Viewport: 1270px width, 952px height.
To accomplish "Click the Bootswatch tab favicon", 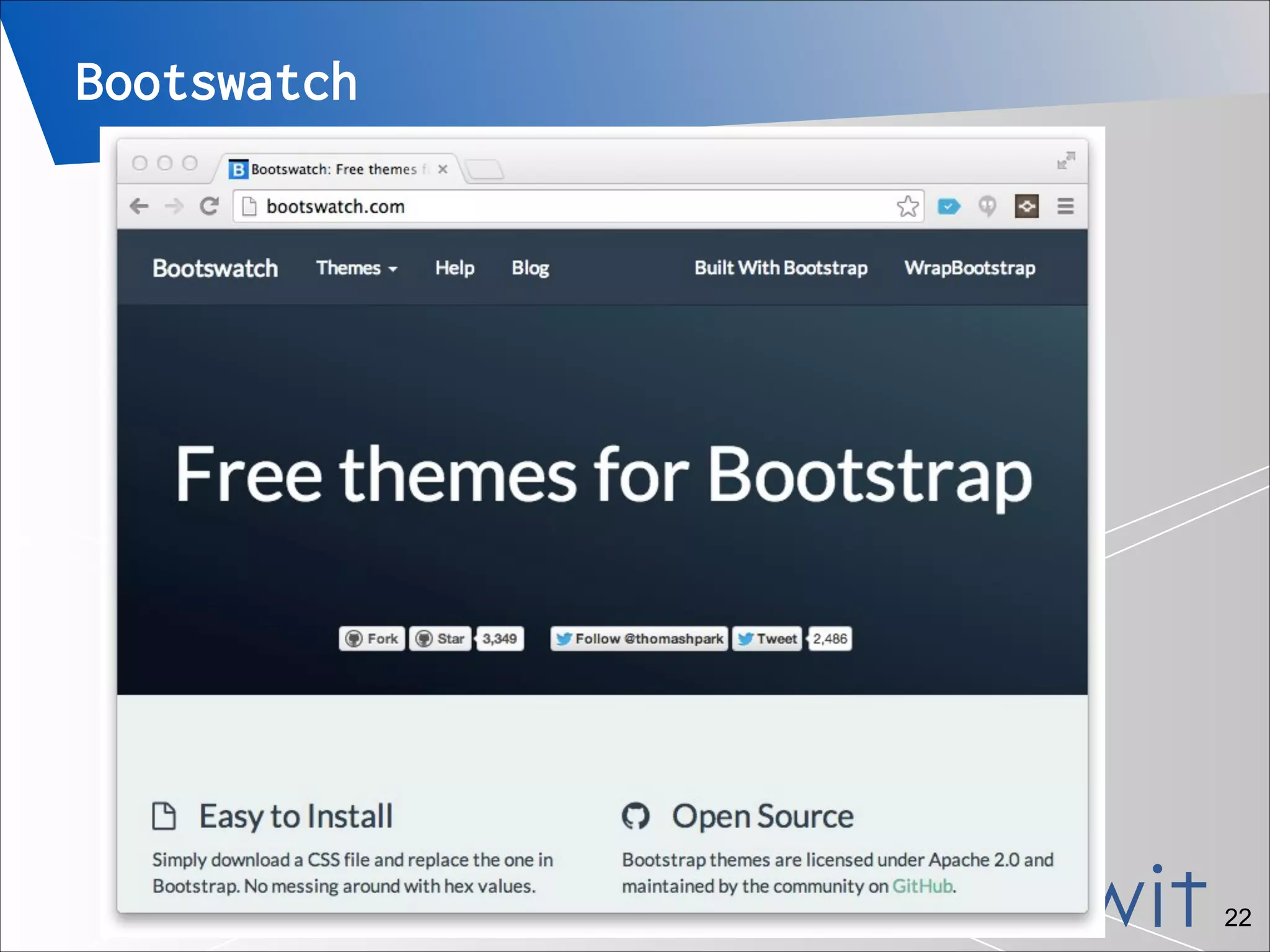I will 238,169.
